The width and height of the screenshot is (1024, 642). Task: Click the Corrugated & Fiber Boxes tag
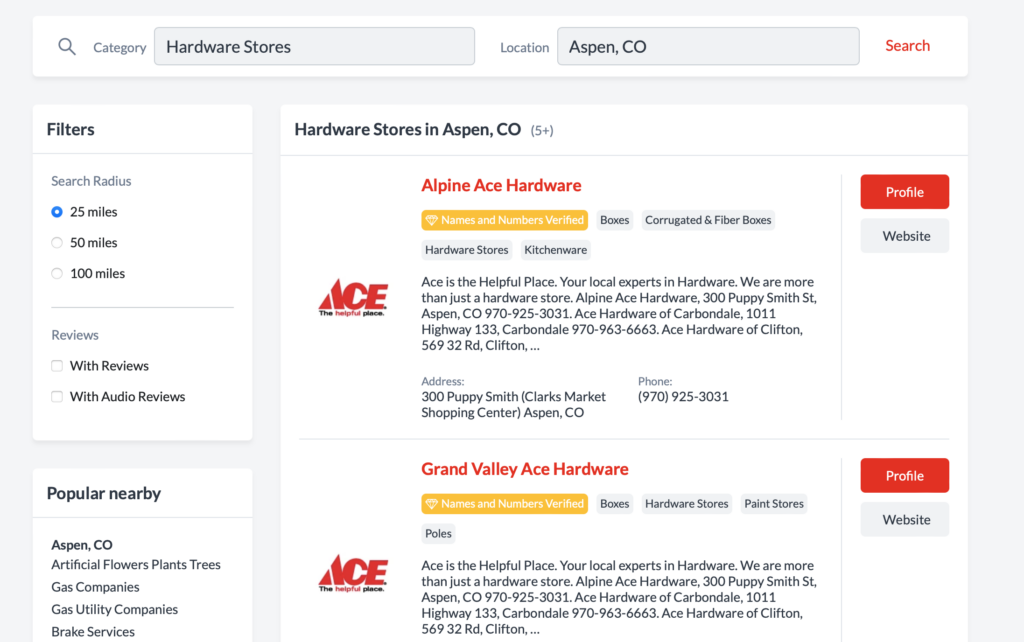(x=708, y=220)
